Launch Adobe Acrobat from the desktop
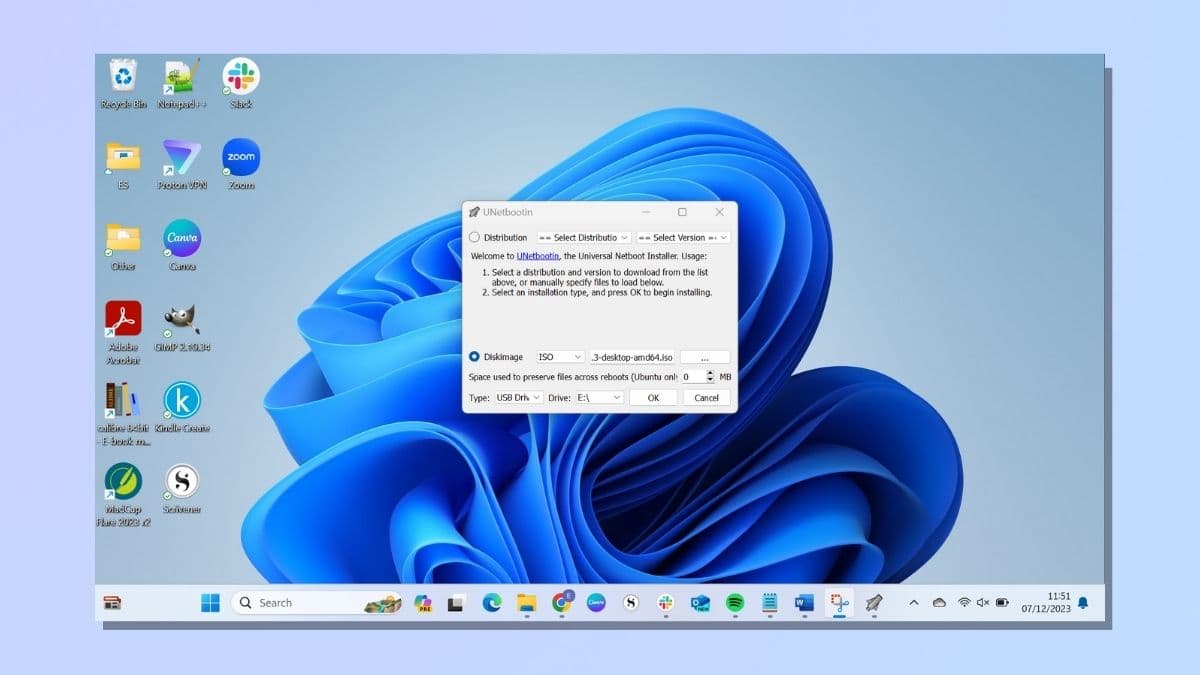Image resolution: width=1200 pixels, height=675 pixels. (x=121, y=318)
